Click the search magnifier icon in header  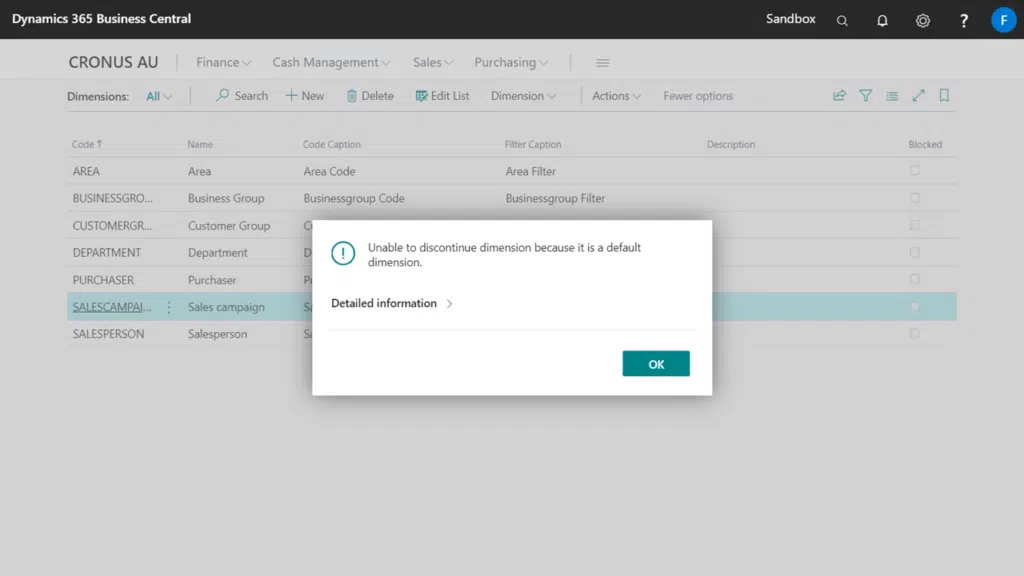(x=842, y=20)
